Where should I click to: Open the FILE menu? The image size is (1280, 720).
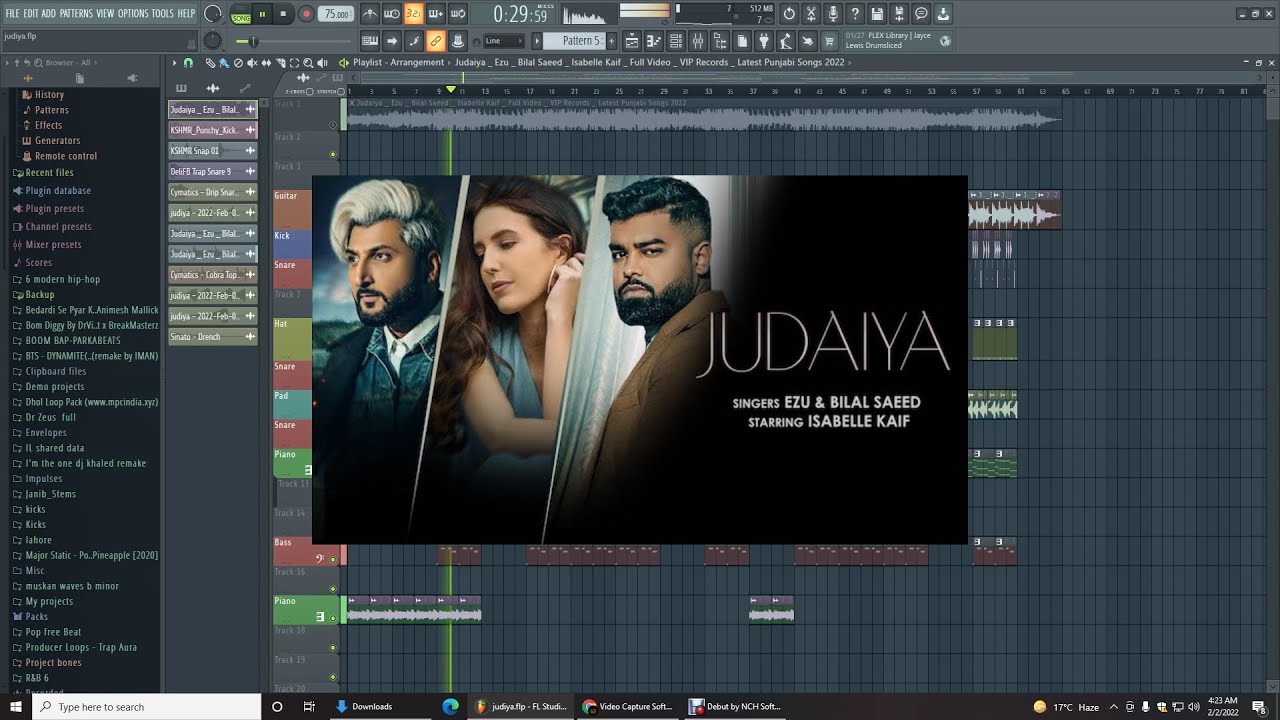point(12,13)
